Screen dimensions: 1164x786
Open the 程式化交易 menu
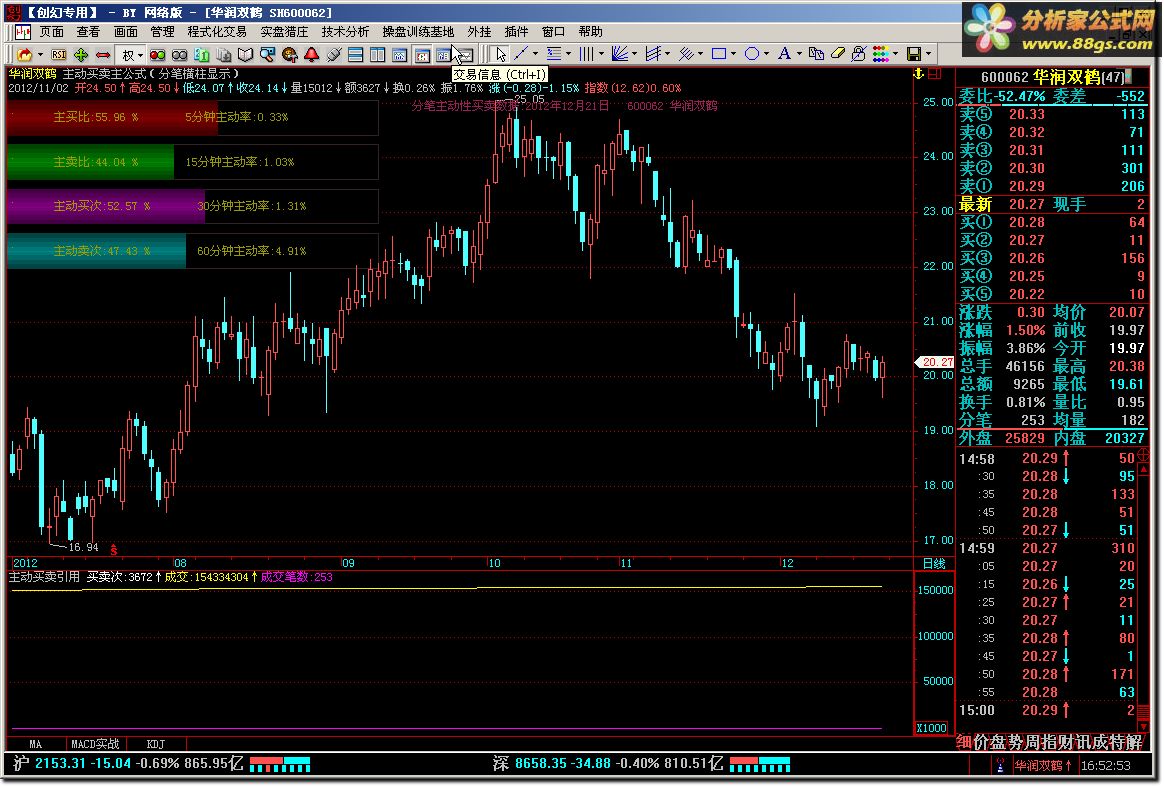(217, 32)
